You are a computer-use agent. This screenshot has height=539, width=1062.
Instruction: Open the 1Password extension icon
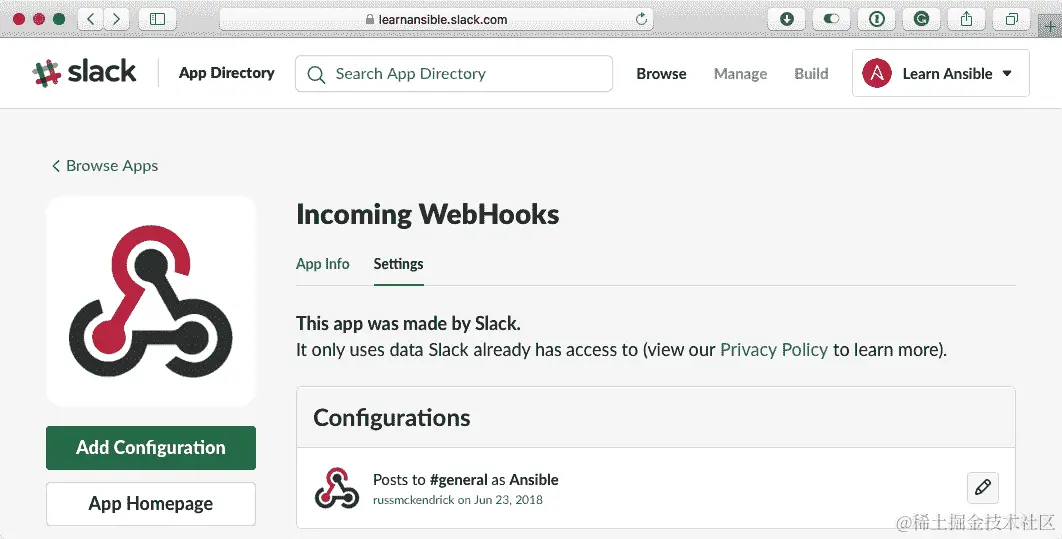point(876,19)
